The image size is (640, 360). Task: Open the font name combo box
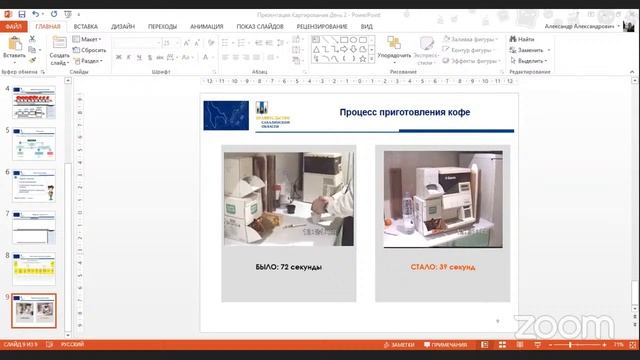coord(136,43)
